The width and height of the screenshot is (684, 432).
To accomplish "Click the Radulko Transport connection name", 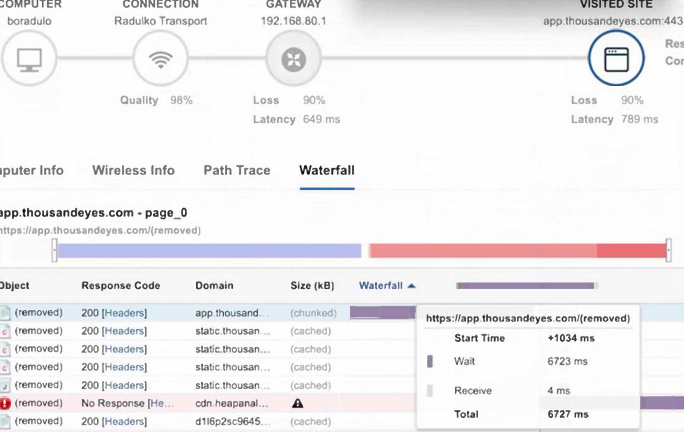I will (x=161, y=21).
